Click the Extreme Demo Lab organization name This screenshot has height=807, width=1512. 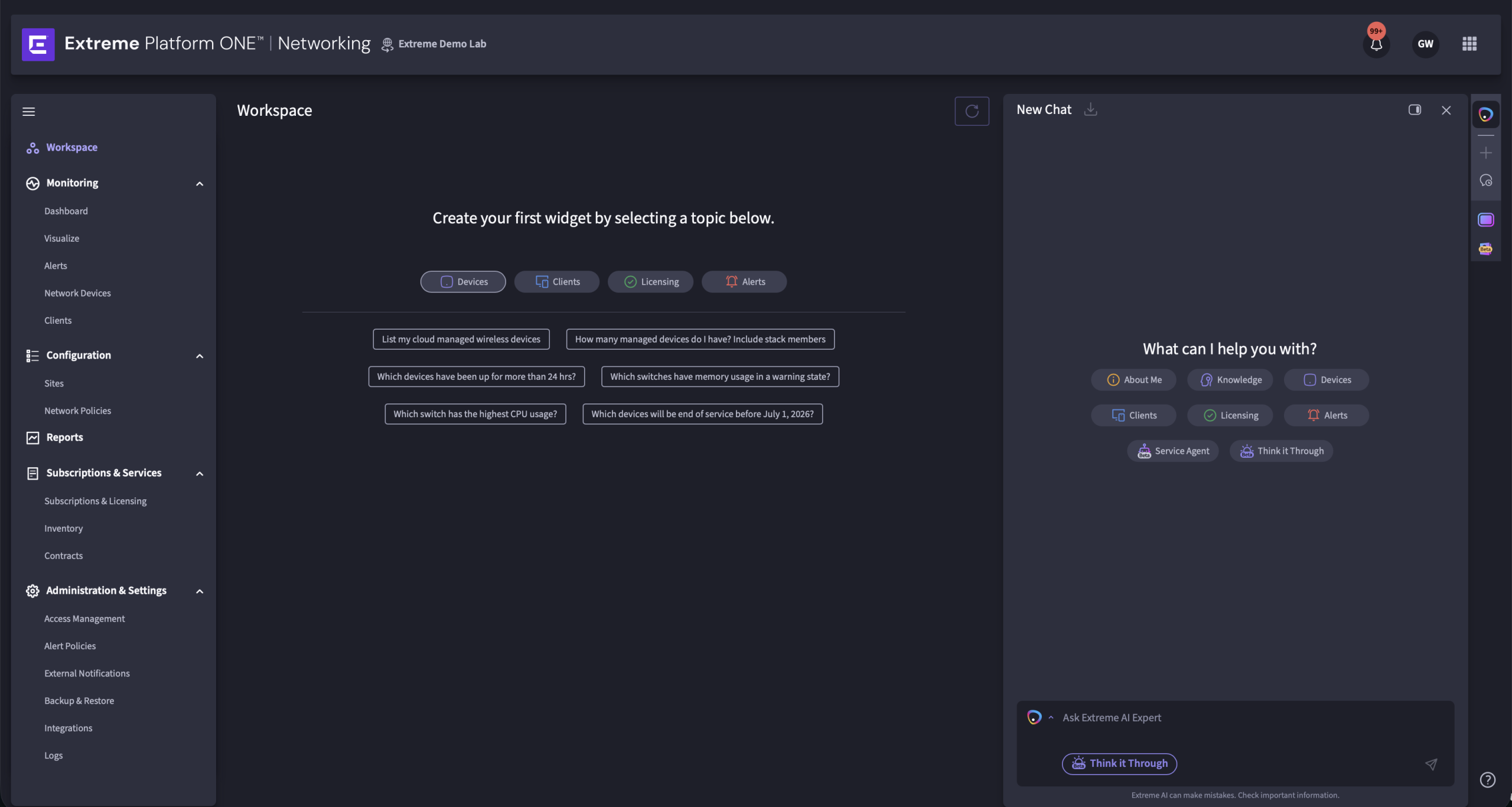[x=442, y=44]
